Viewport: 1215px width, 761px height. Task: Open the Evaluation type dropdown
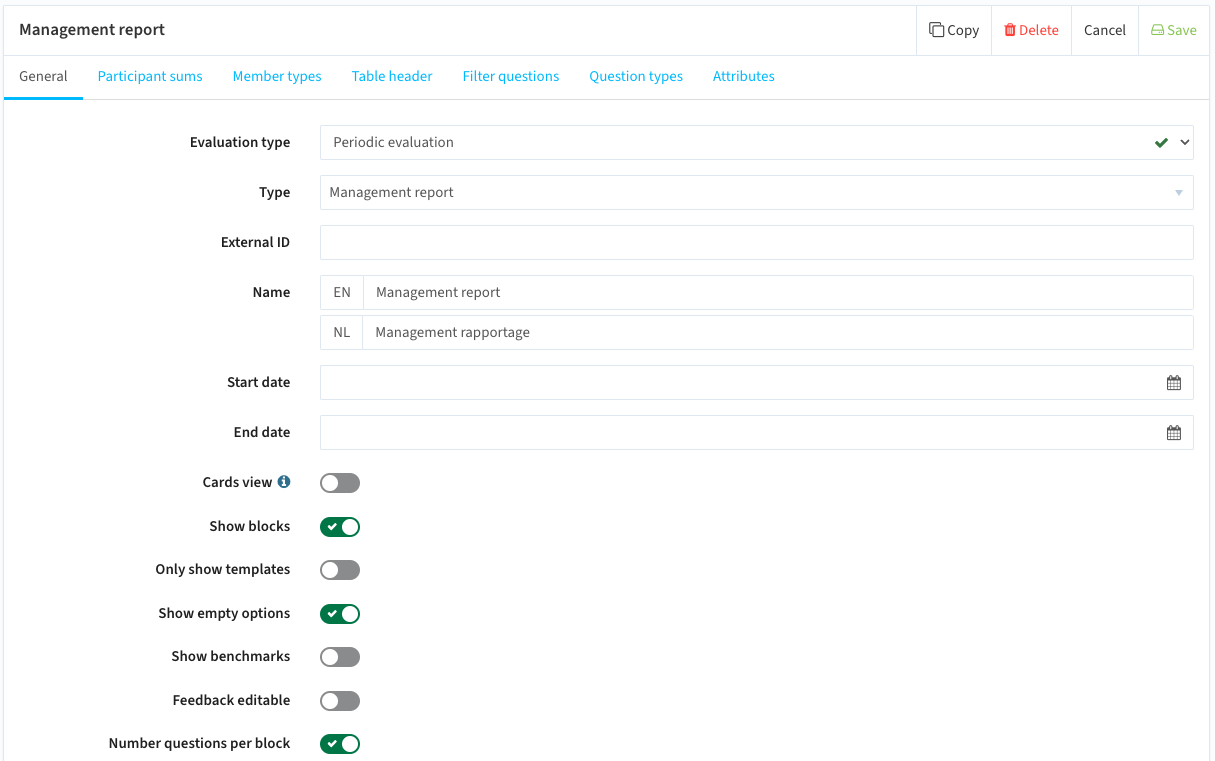point(757,142)
